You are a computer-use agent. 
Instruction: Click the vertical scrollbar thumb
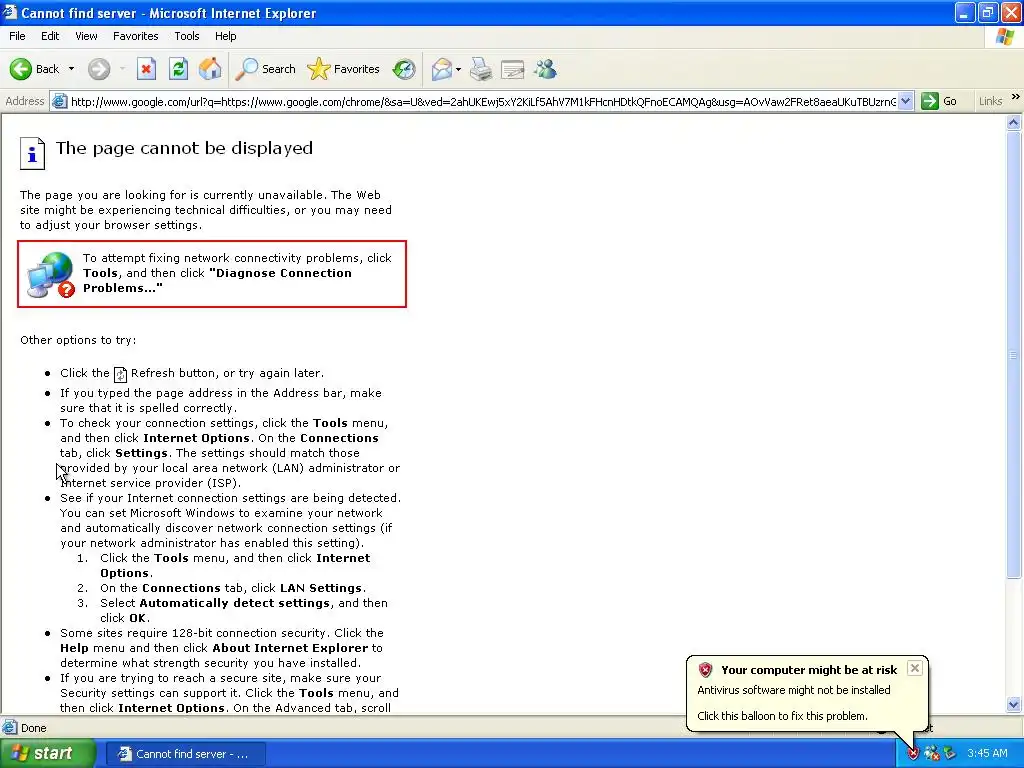coord(1014,355)
